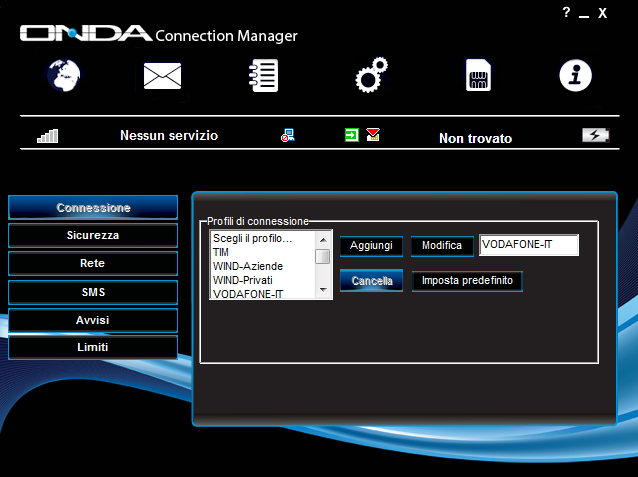638x477 pixels.
Task: Open the SIM card icon
Action: click(x=478, y=75)
